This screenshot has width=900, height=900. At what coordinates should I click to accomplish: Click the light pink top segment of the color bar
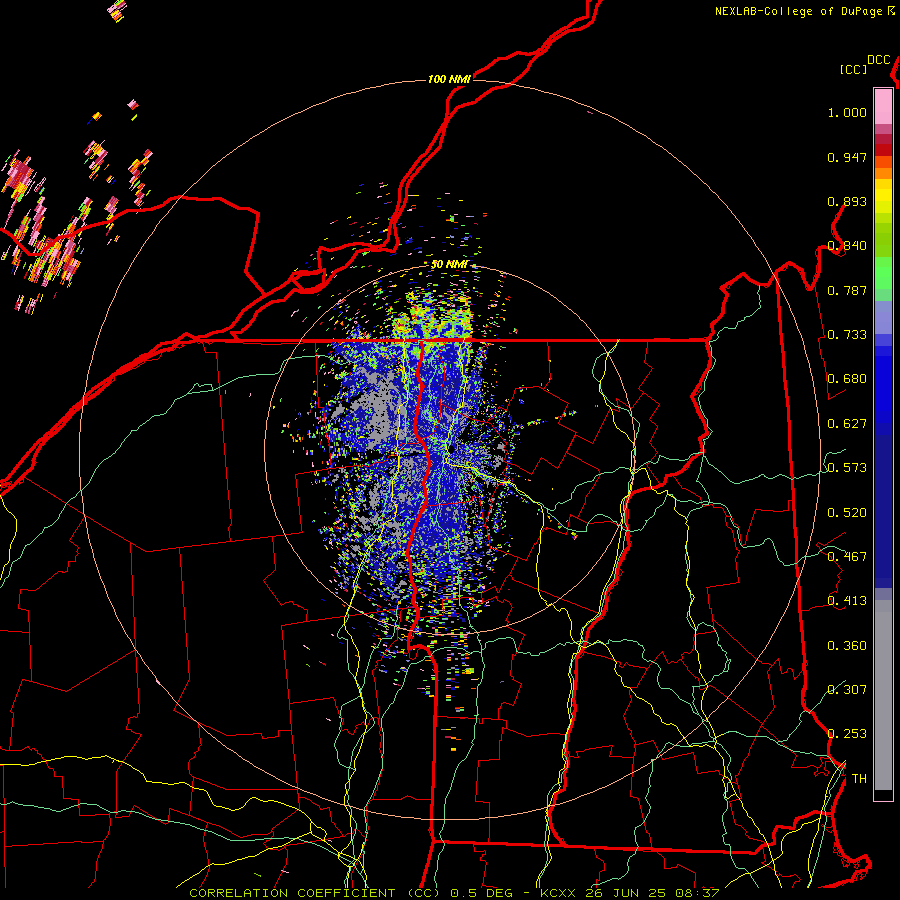(x=883, y=106)
